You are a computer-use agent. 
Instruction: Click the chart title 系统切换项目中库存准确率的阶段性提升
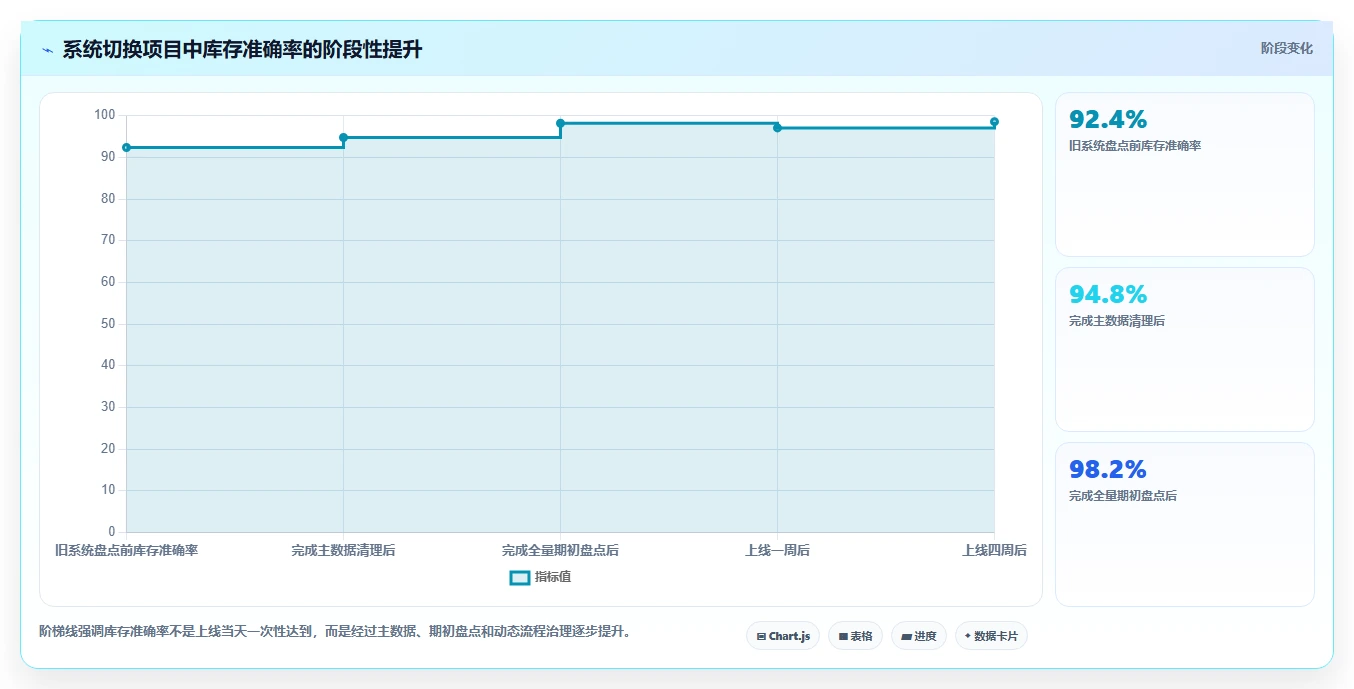click(x=242, y=50)
